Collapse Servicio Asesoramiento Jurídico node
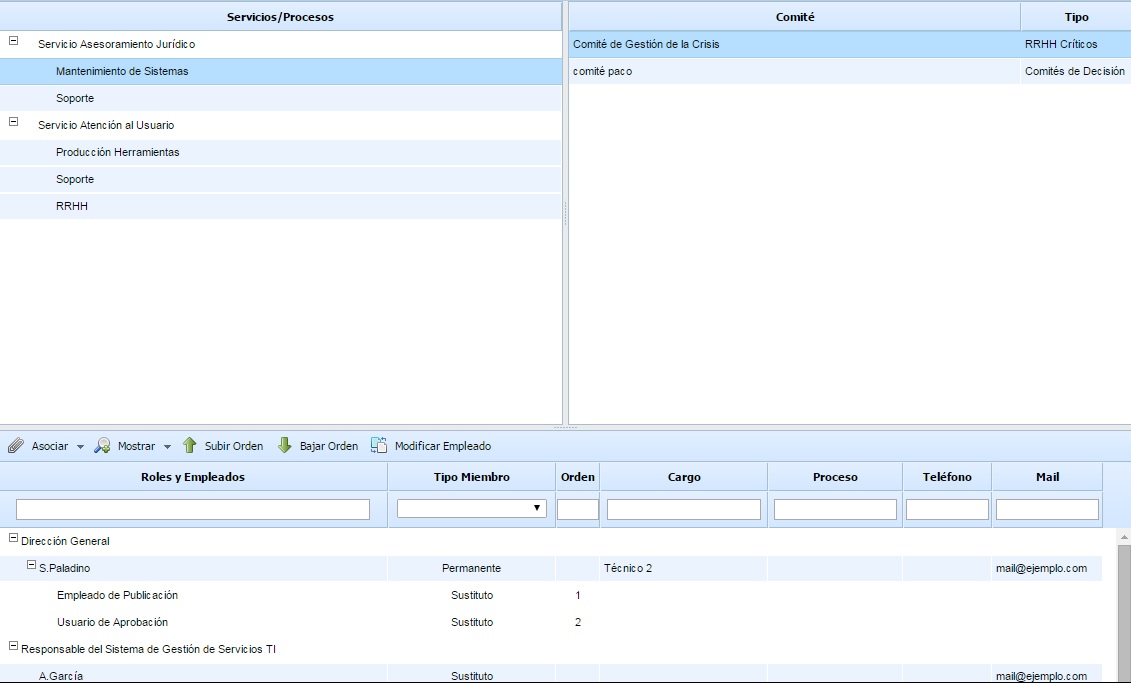 coord(14,41)
